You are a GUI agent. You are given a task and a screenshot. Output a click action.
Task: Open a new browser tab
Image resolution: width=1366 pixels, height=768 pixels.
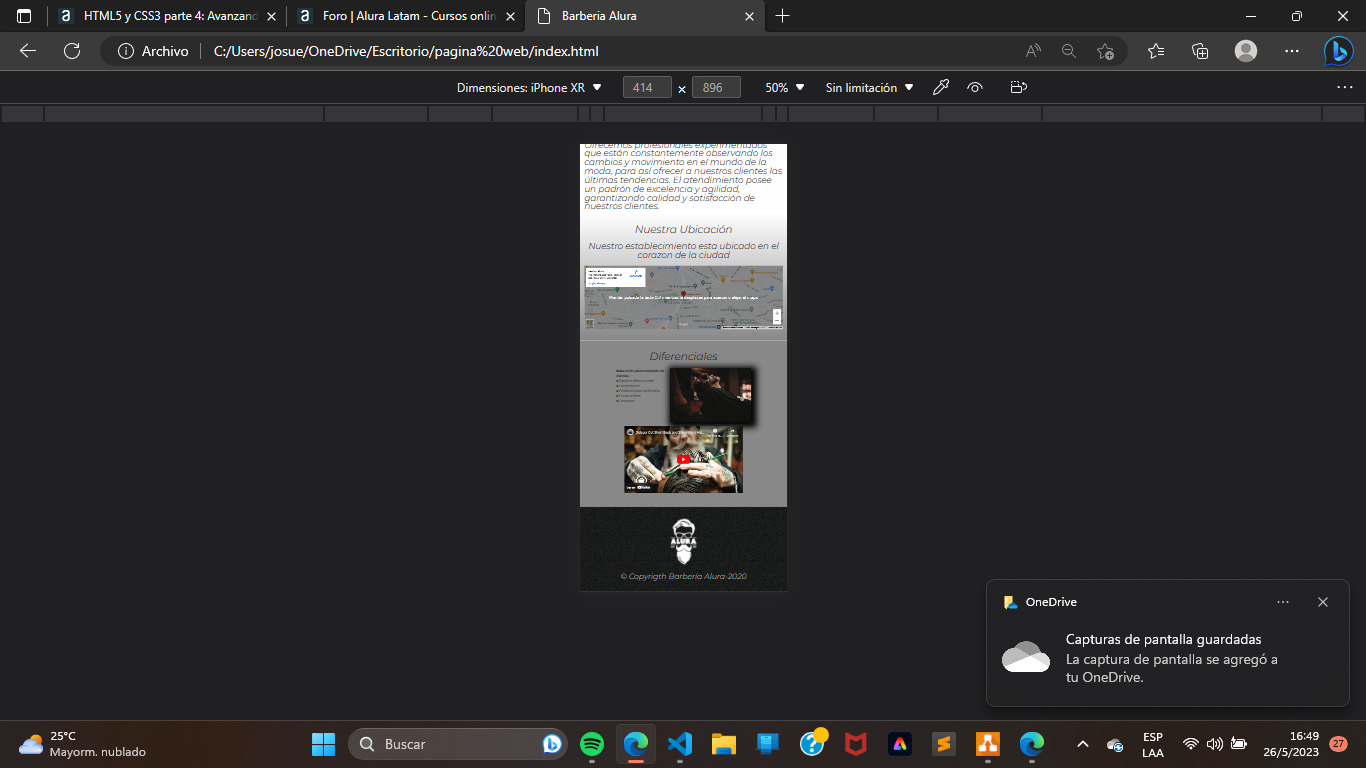coord(782,16)
